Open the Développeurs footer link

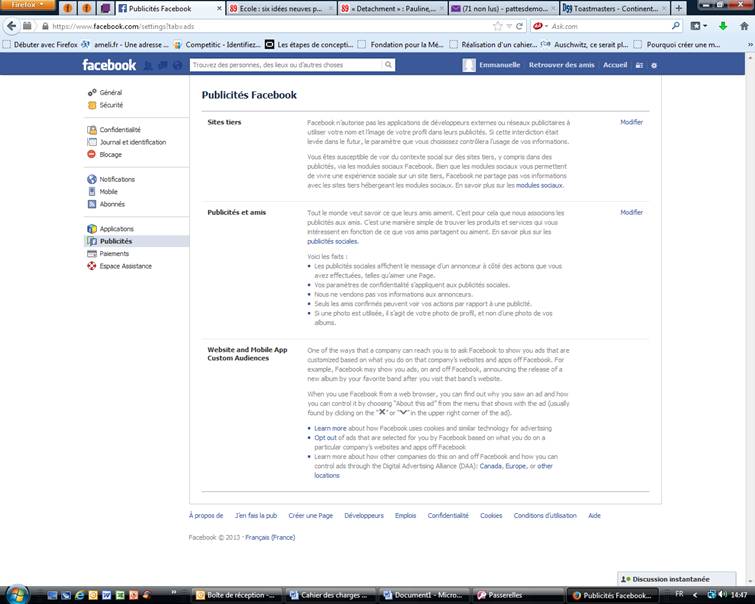pyautogui.click(x=364, y=515)
